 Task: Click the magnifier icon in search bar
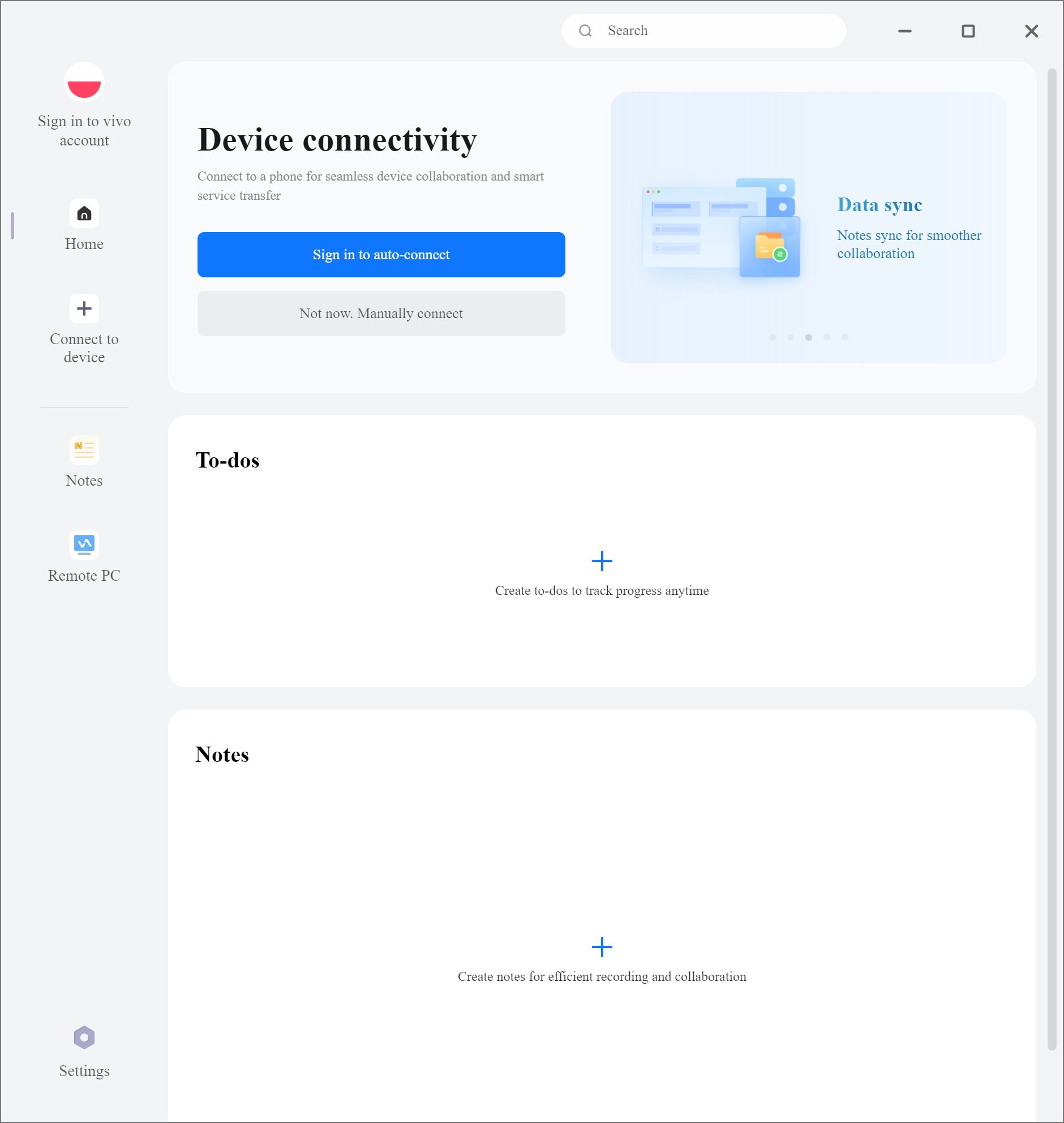click(x=585, y=31)
